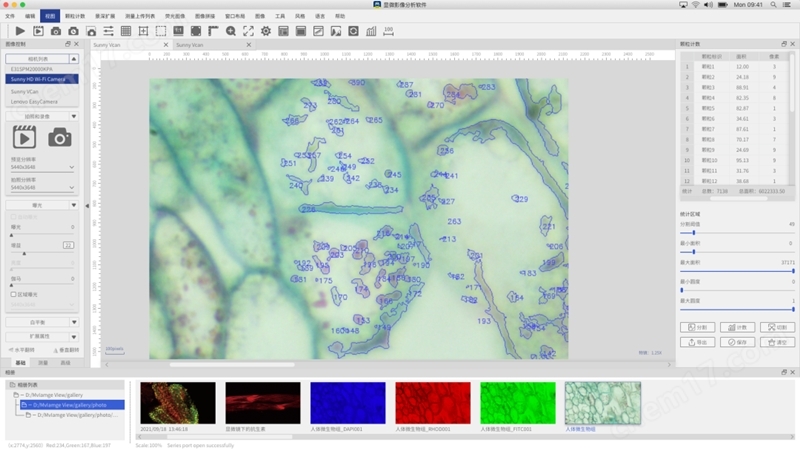Capture photo with the large camera icon

[x=60, y=137]
